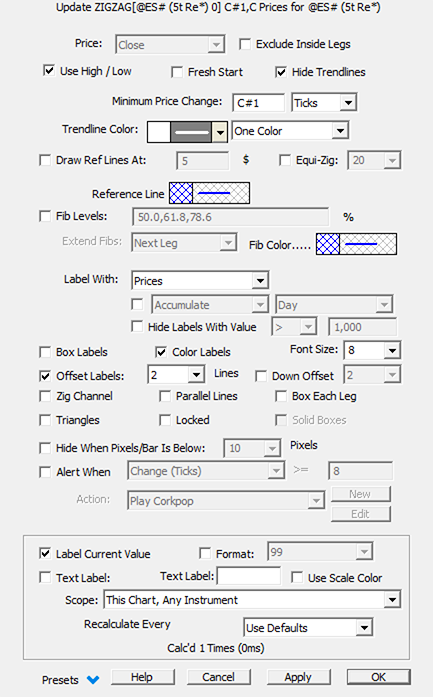433x697 pixels.
Task: Click the Trendline Color white swatch
Action: click(x=159, y=132)
